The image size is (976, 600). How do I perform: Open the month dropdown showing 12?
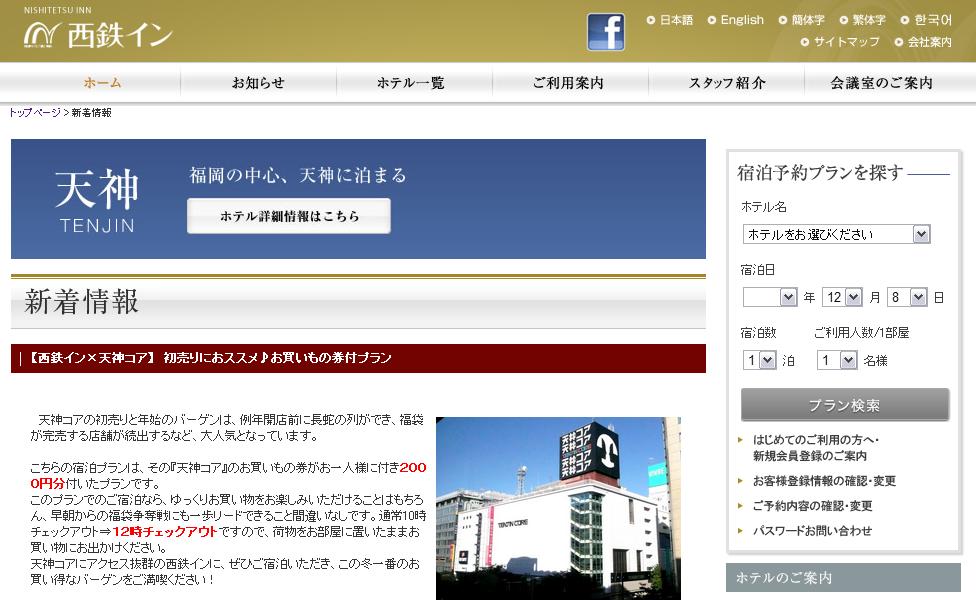click(842, 298)
